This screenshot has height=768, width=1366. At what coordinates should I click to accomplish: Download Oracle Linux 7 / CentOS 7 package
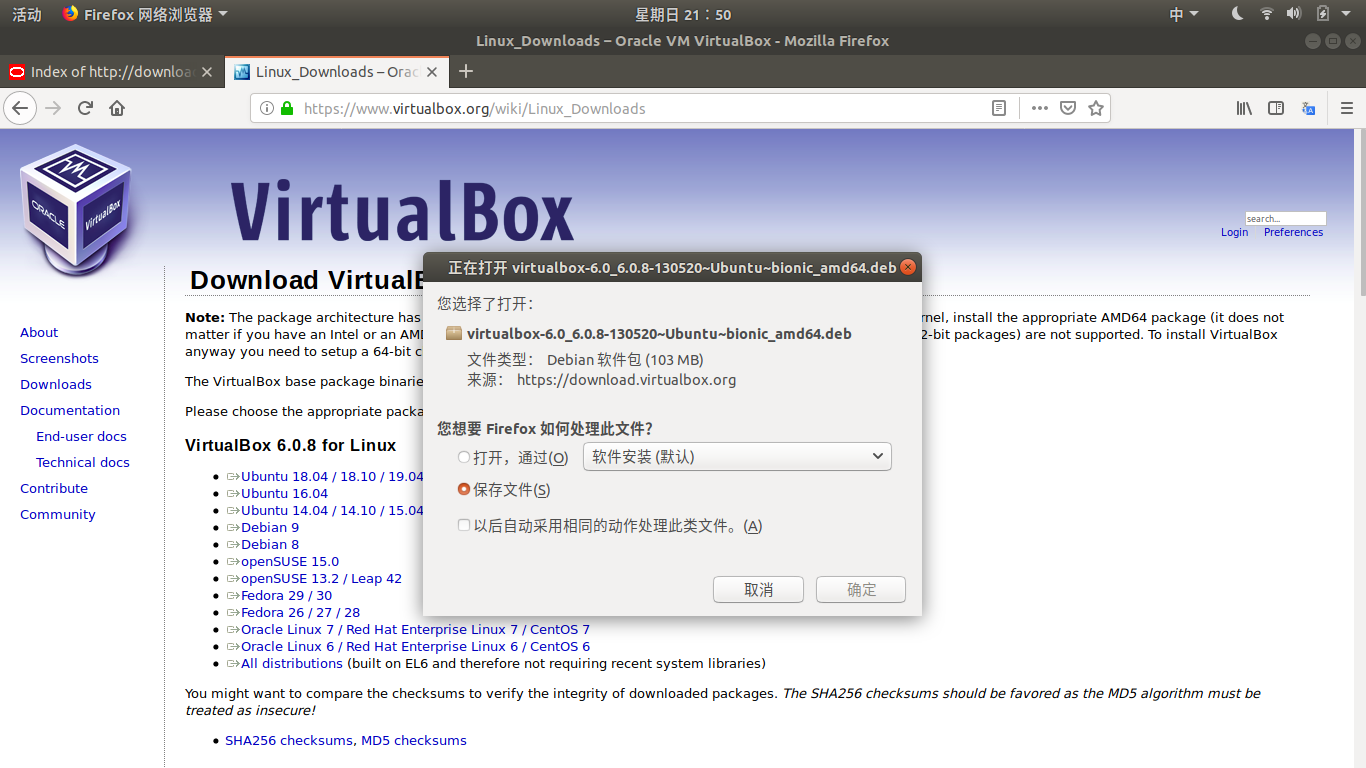coord(415,629)
